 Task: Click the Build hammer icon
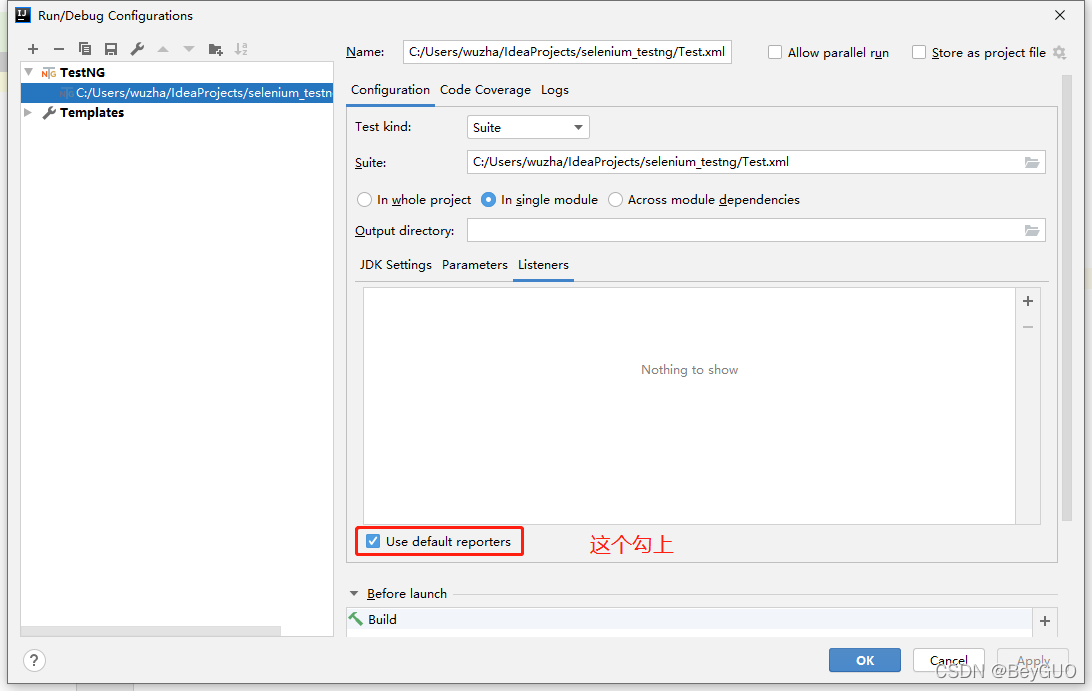[x=356, y=619]
